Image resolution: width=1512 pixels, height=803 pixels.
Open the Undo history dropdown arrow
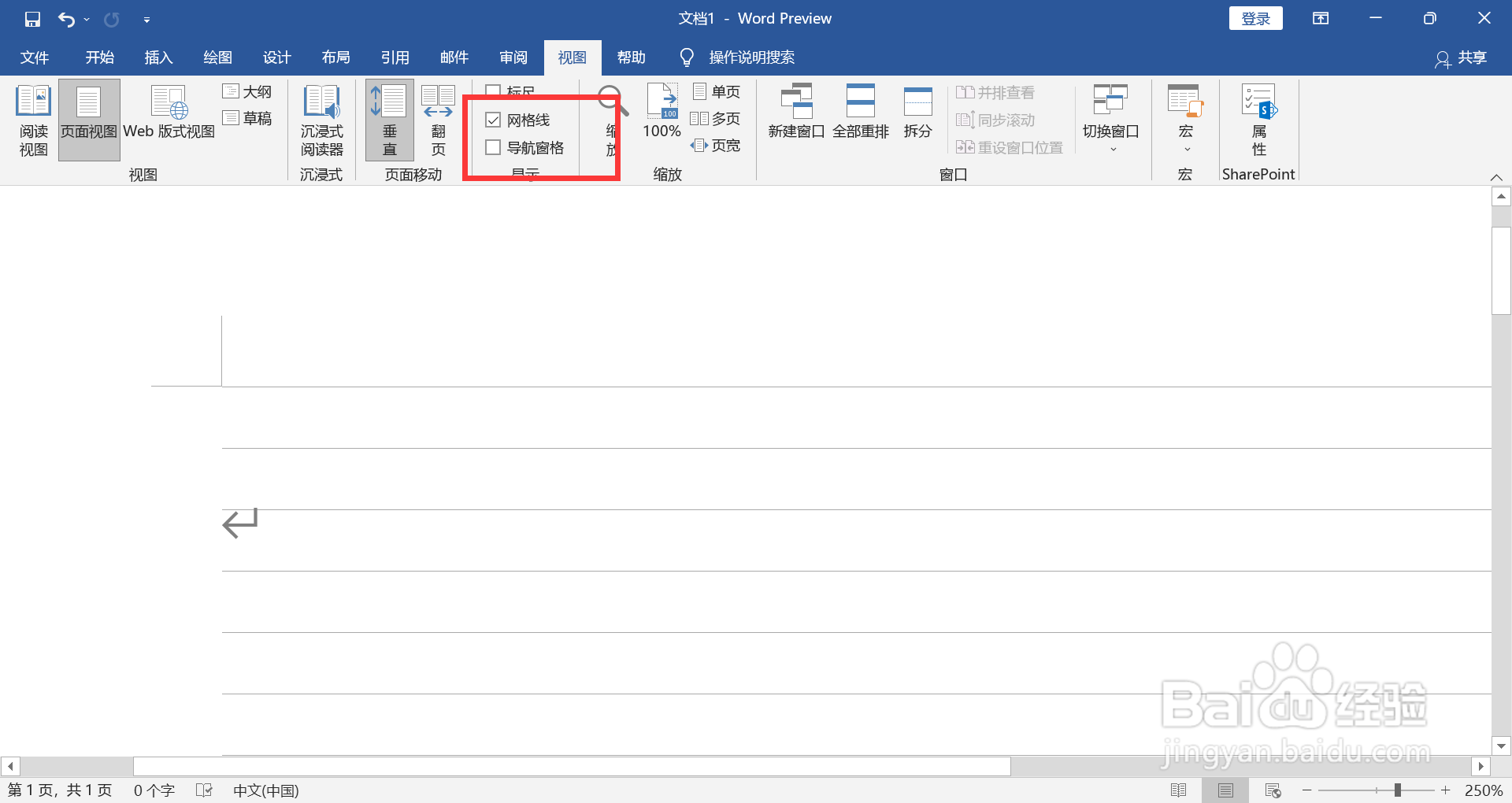[87, 20]
